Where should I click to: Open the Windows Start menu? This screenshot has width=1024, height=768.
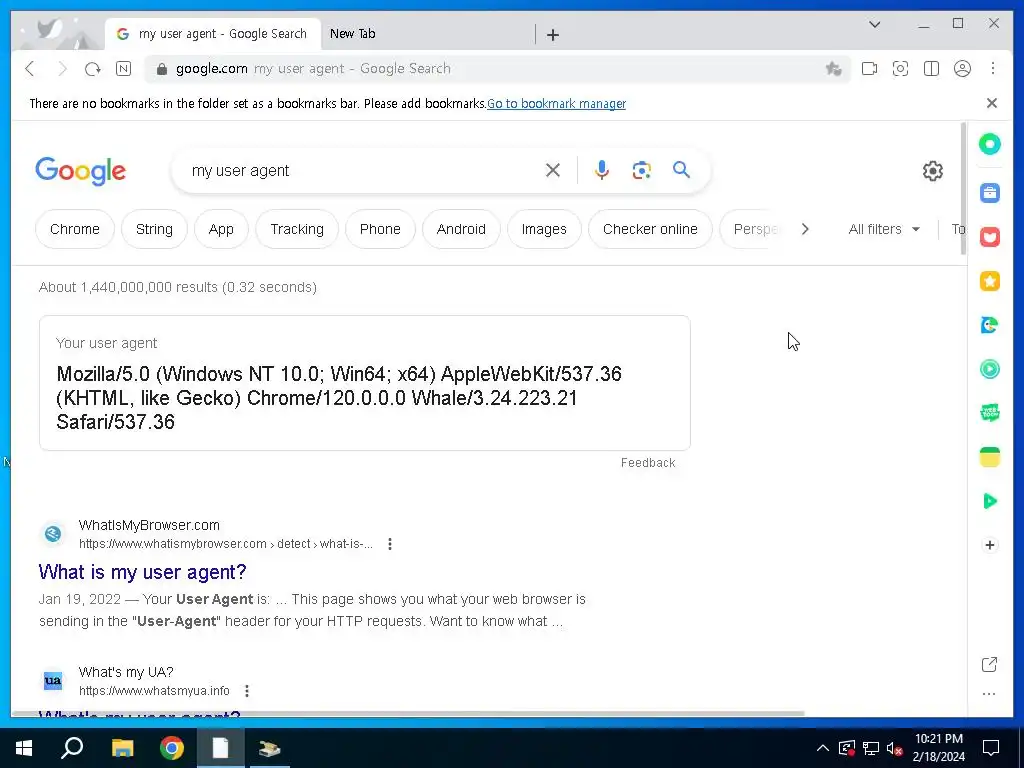click(x=24, y=748)
